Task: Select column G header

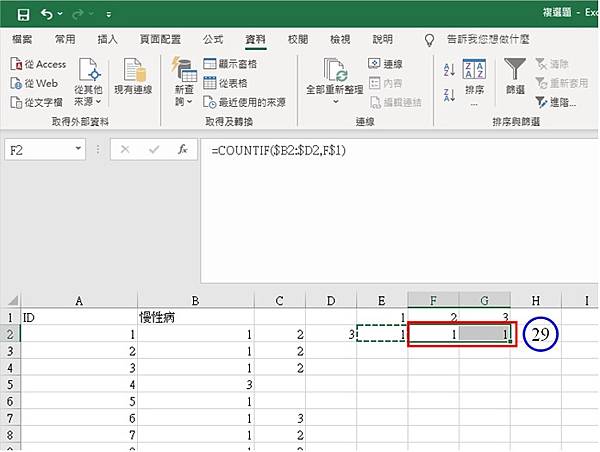Action: pyautogui.click(x=484, y=300)
